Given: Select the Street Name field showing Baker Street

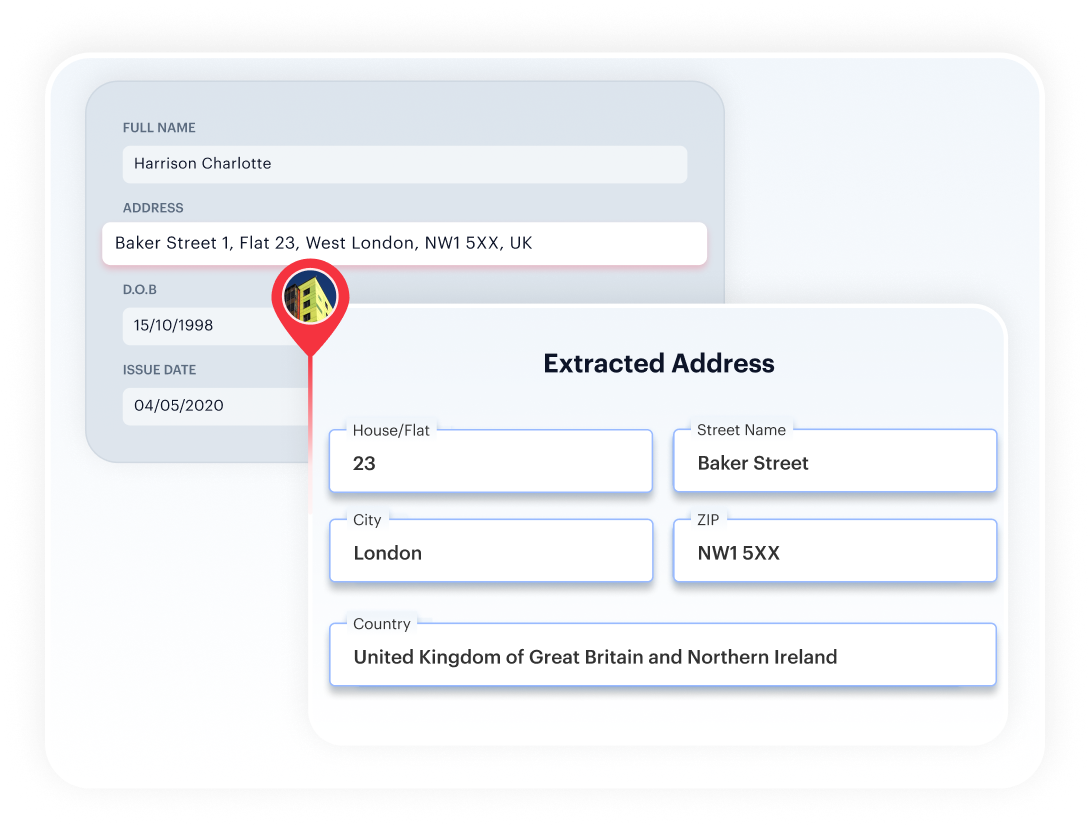Looking at the screenshot, I should (835, 462).
